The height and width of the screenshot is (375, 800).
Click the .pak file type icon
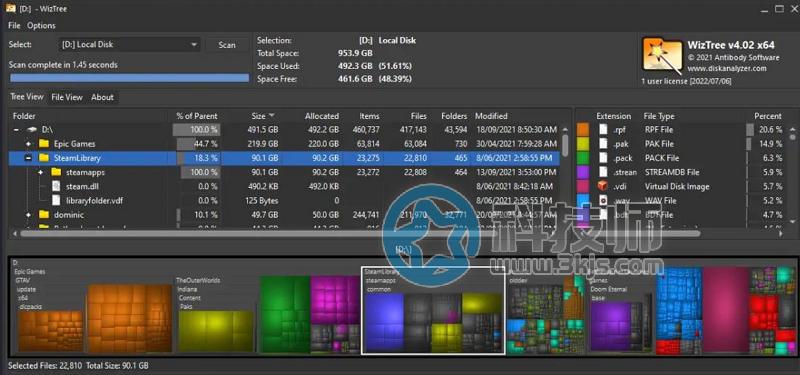pos(604,144)
